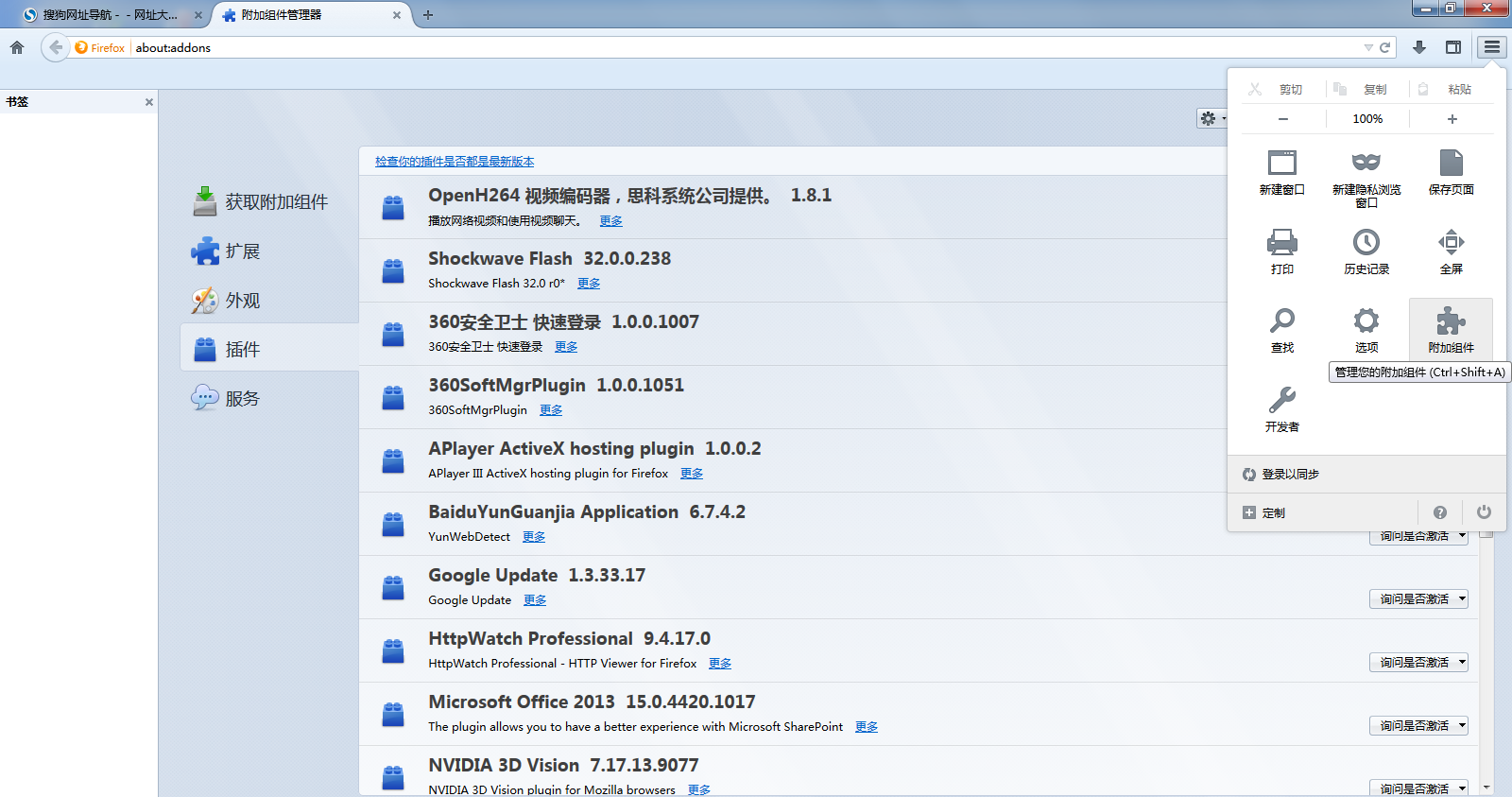Viewport: 1512px width, 797px height.
Task: Open activation dropdown for Google Update
Action: 1418,598
